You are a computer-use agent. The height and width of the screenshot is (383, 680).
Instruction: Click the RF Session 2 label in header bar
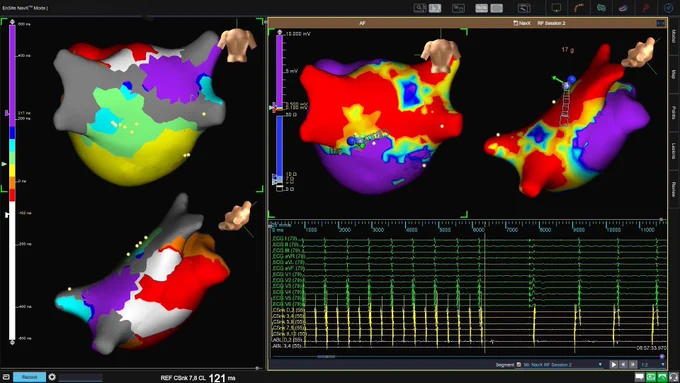pos(551,23)
